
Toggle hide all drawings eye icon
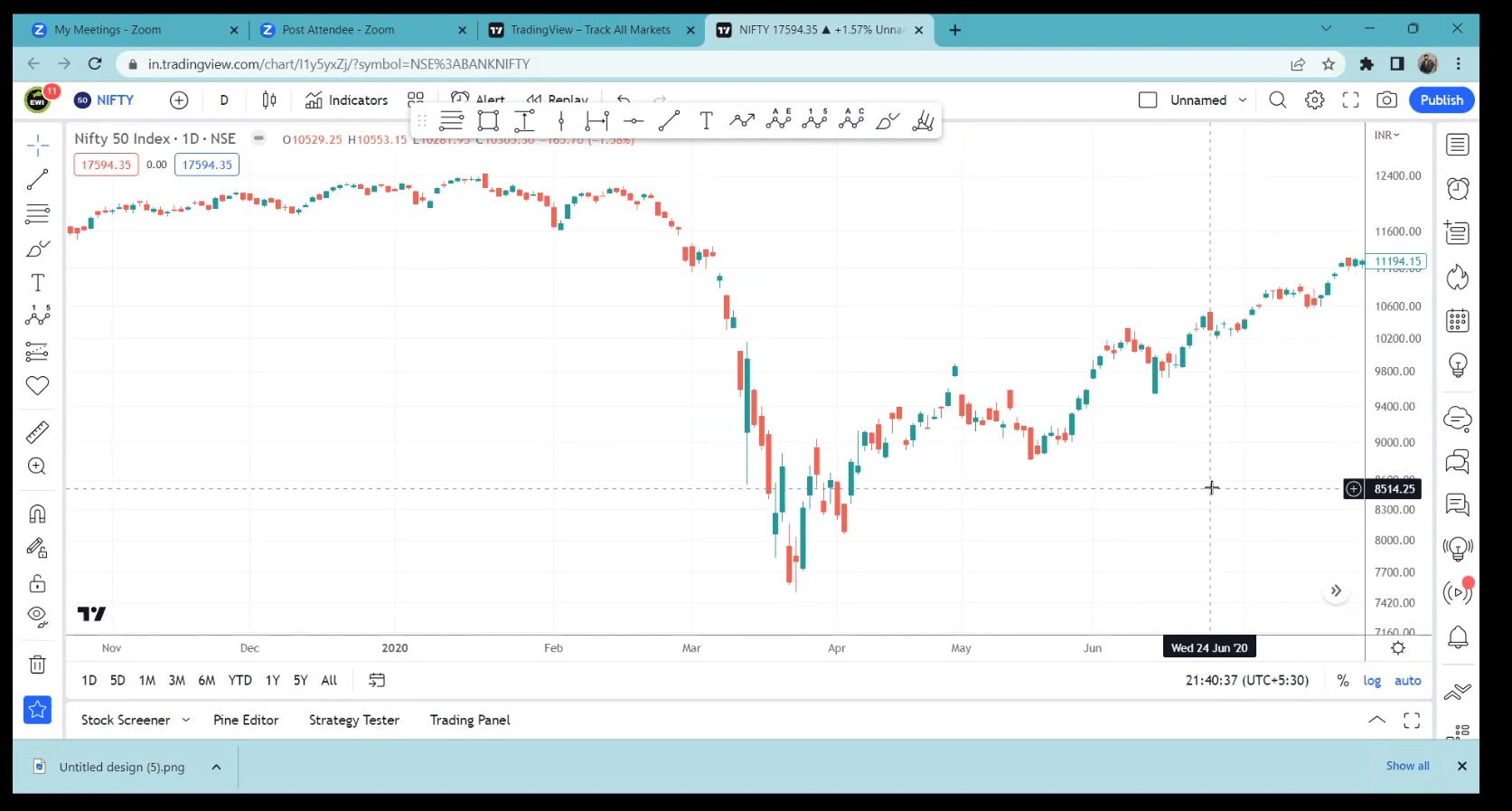(x=37, y=617)
